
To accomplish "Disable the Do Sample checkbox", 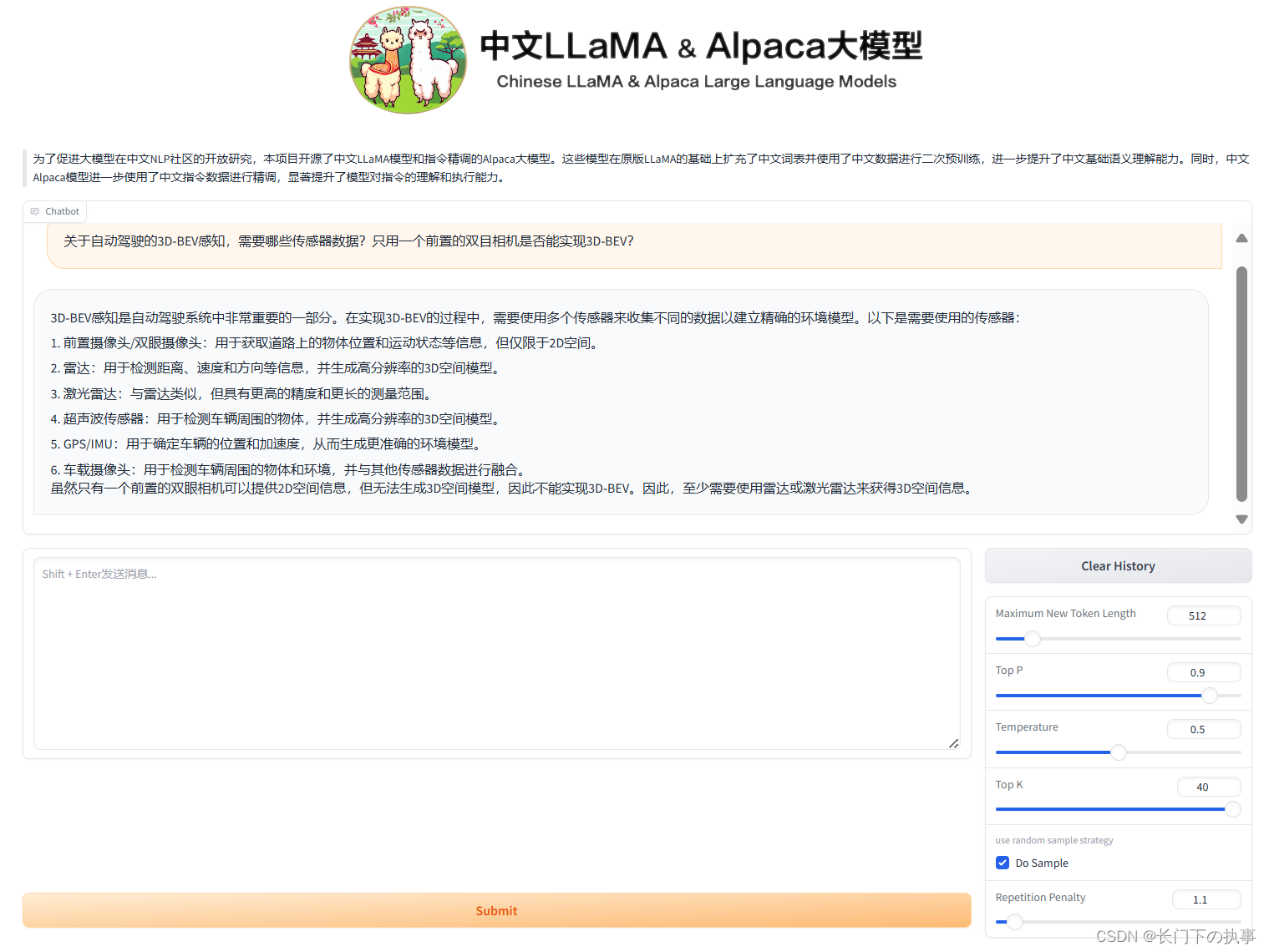I will coord(1002,863).
